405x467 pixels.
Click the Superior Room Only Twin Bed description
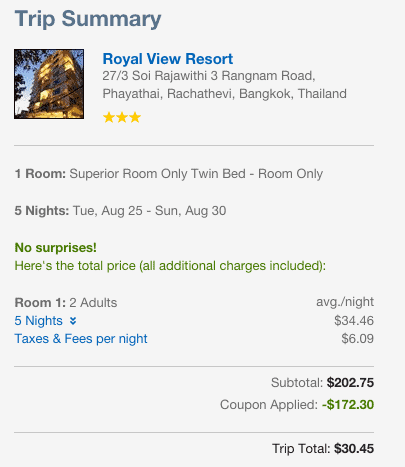pos(196,174)
